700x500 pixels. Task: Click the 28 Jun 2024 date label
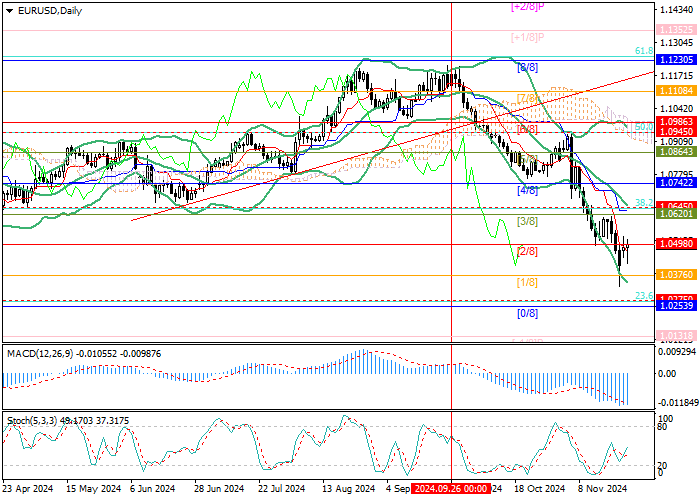tap(219, 489)
